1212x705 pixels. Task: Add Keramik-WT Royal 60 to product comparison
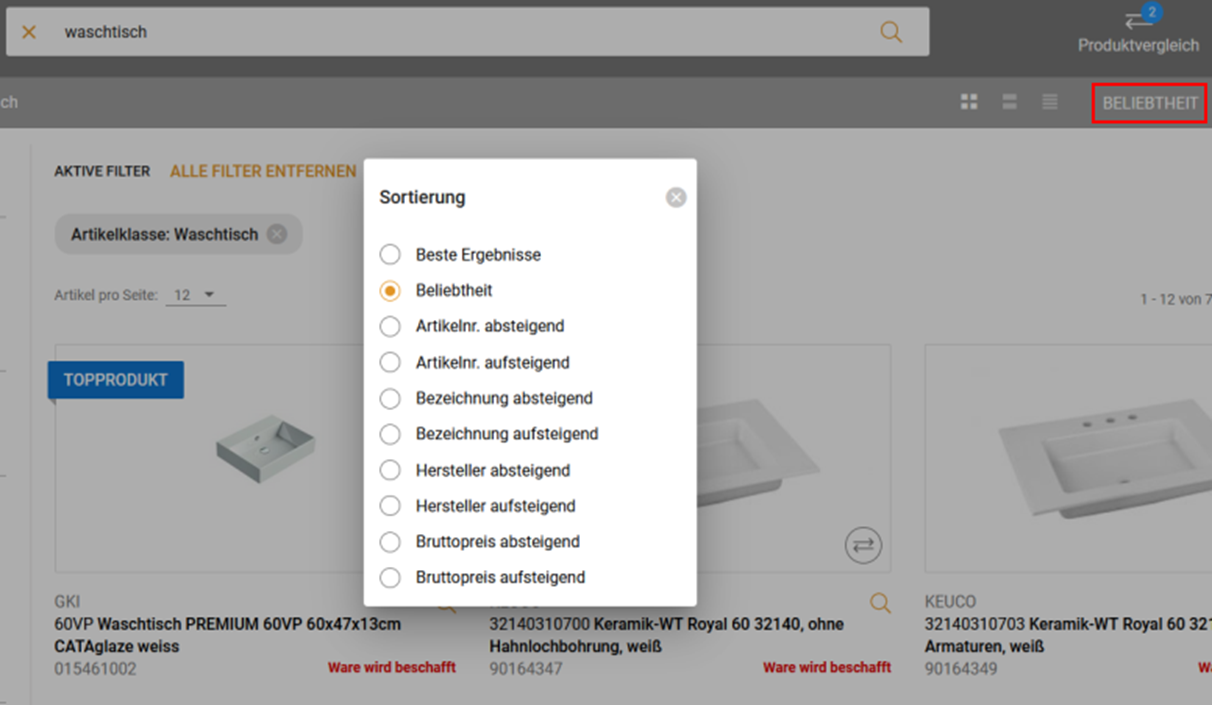click(x=863, y=545)
